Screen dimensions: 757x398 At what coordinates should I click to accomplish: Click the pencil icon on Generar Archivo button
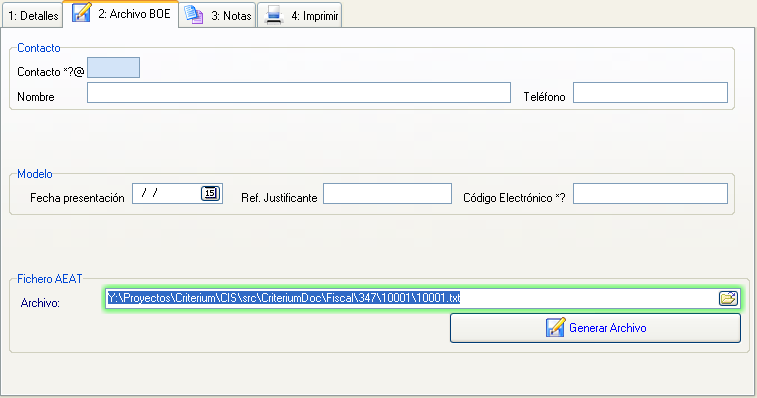555,327
